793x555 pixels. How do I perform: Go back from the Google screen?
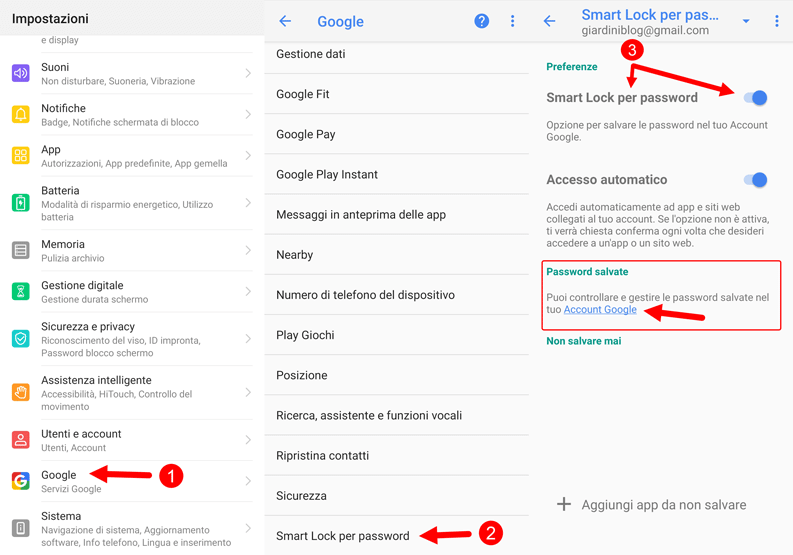pyautogui.click(x=285, y=21)
